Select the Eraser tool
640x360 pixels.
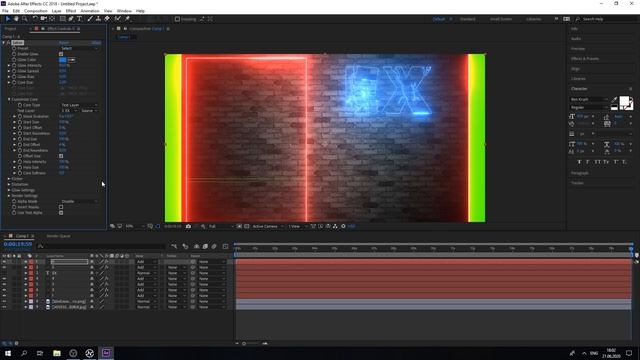(x=107, y=19)
